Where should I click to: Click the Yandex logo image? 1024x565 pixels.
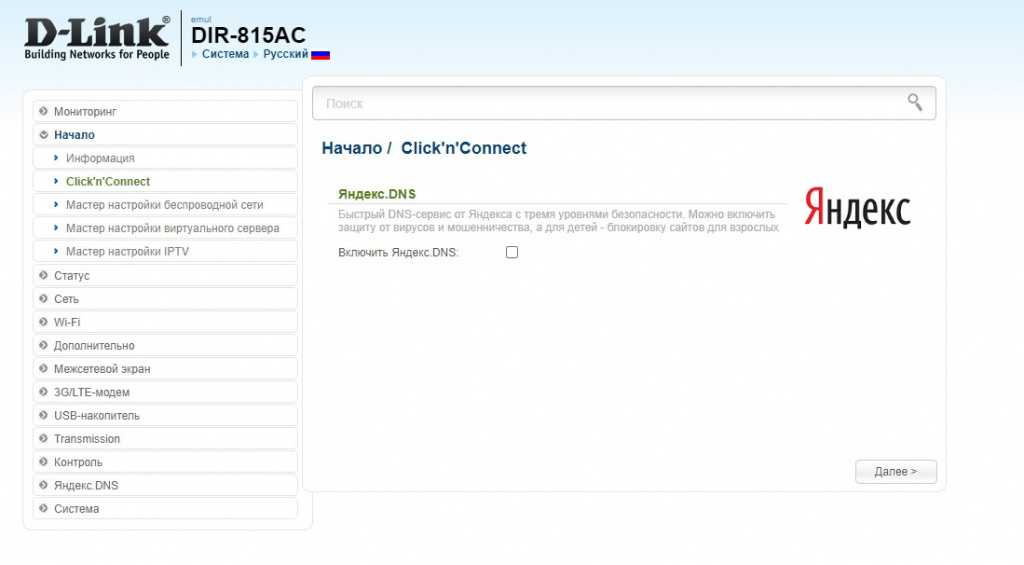(x=857, y=208)
